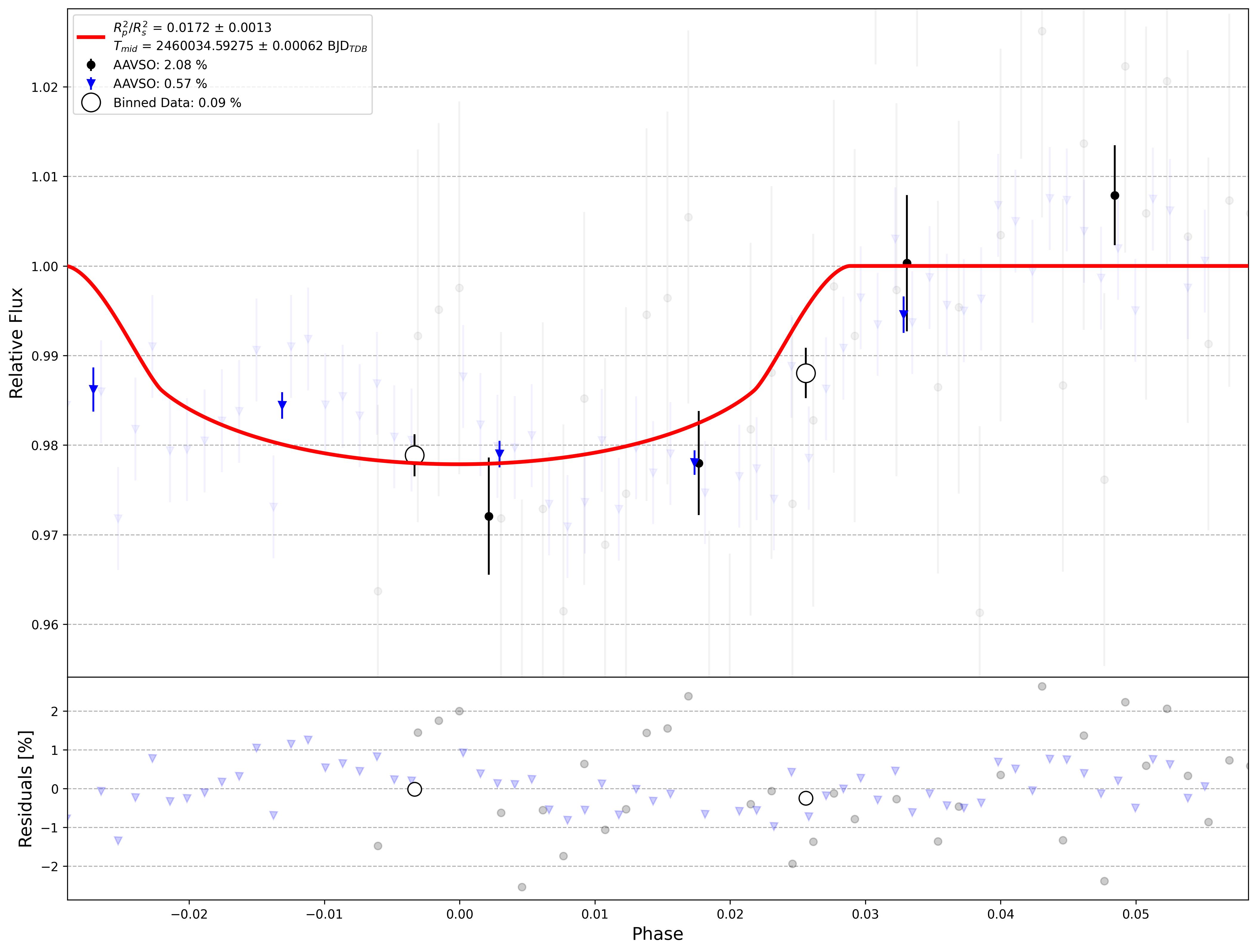
Task: Click the open circle marker in the legend
Action: click(91, 102)
